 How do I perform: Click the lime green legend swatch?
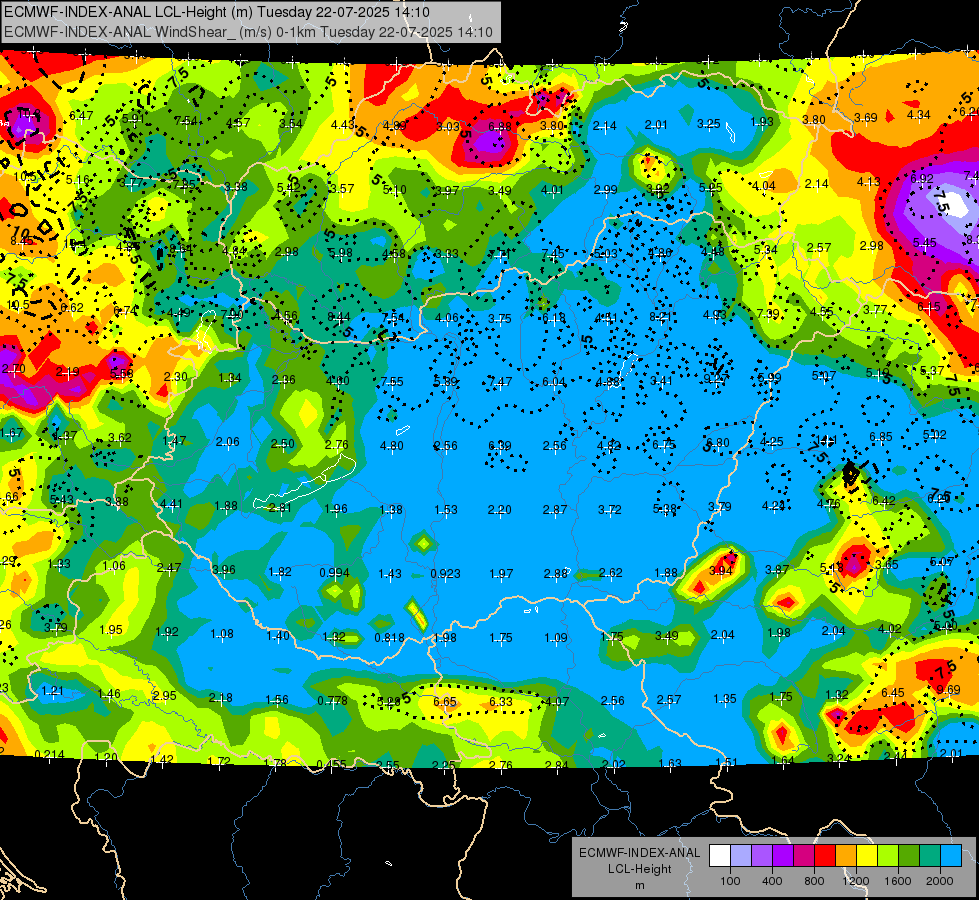click(x=887, y=856)
